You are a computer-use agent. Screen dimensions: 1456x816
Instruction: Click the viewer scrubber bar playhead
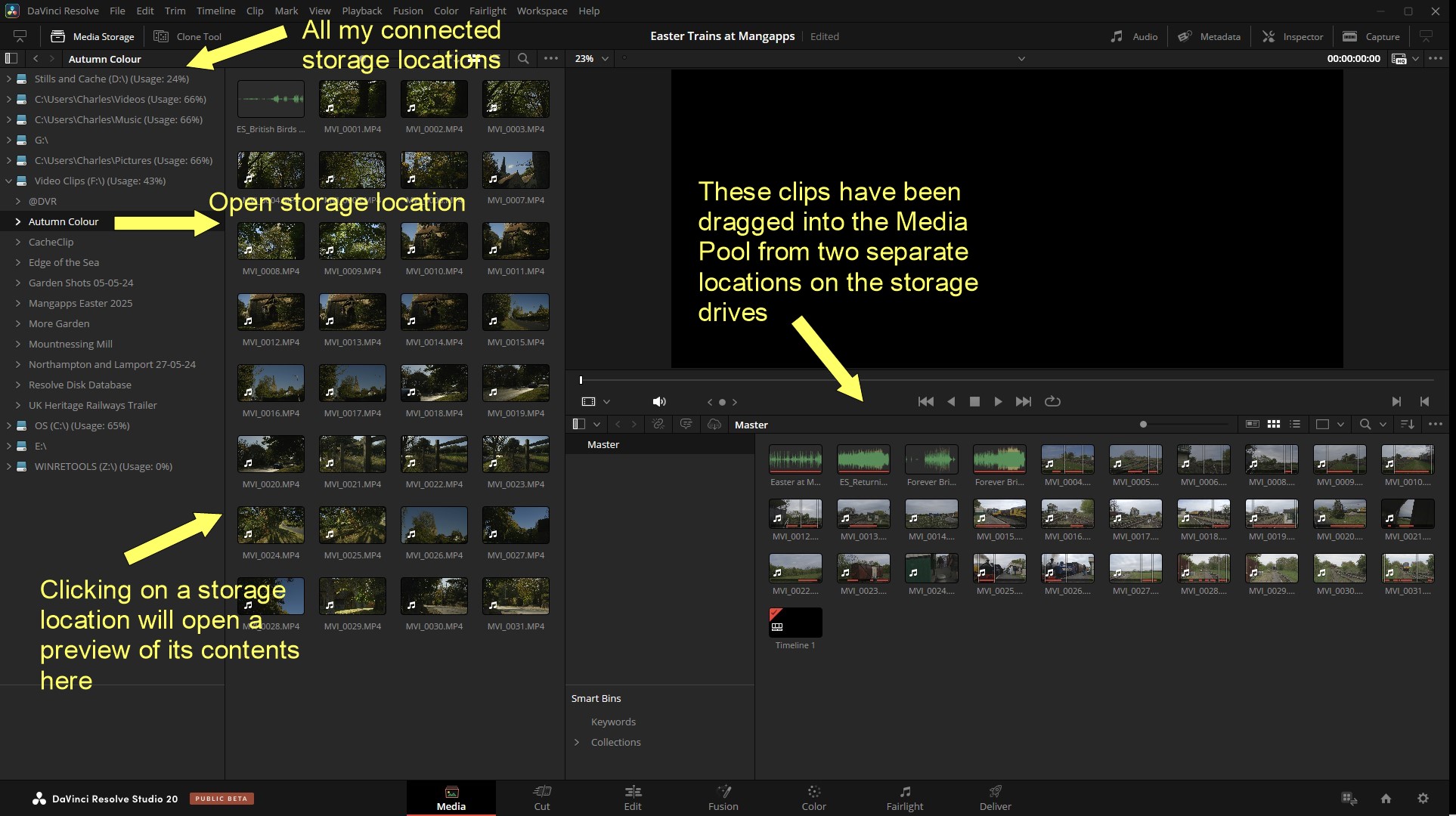pos(581,380)
